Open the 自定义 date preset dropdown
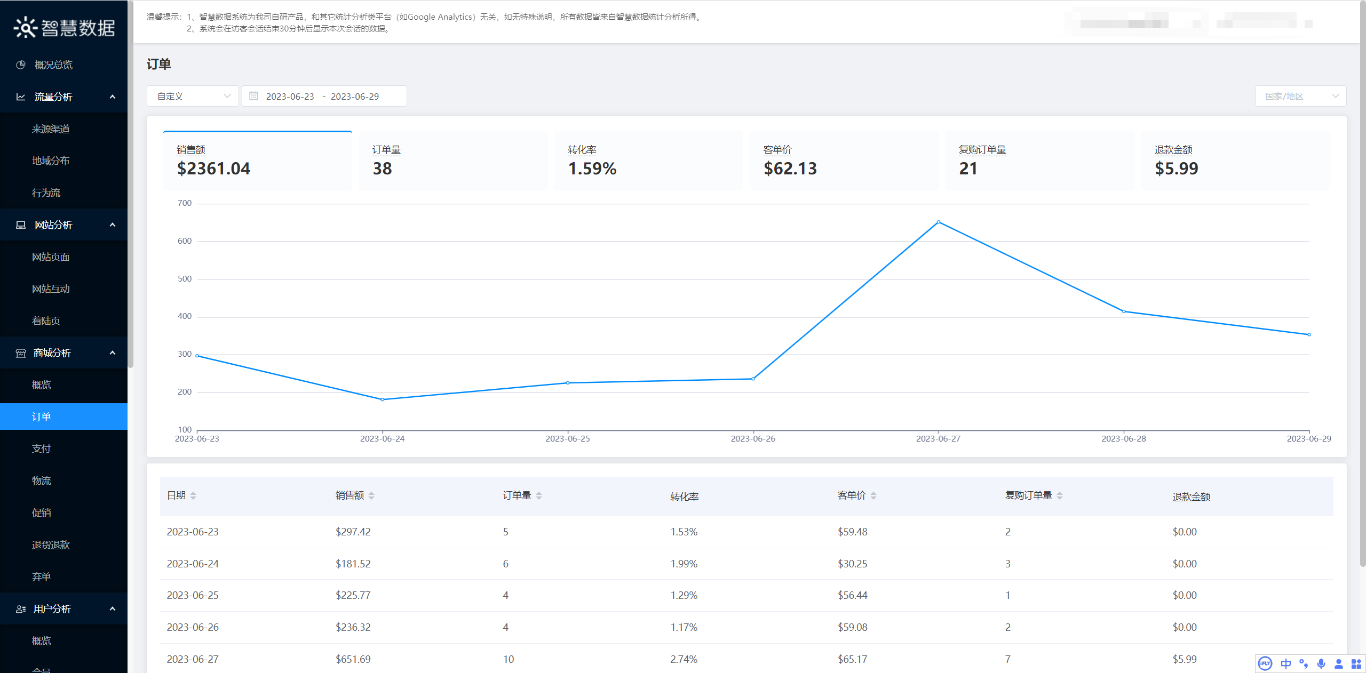 (x=192, y=96)
